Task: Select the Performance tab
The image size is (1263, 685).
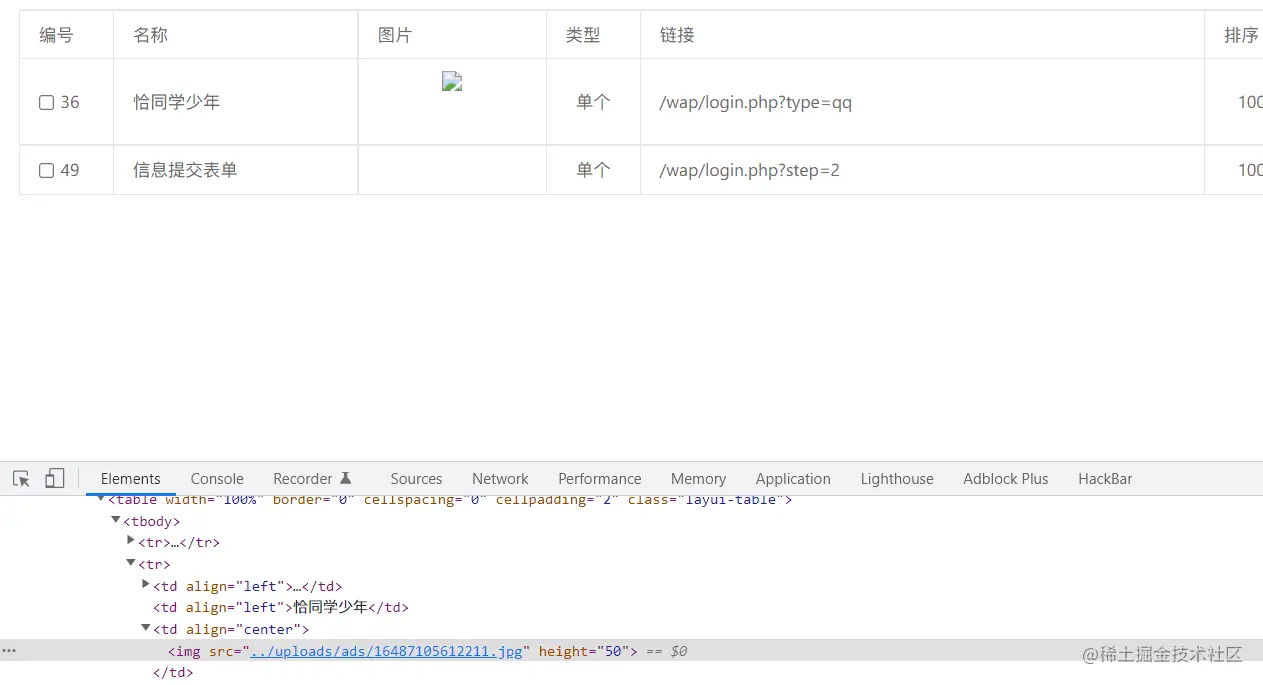Action: click(600, 479)
